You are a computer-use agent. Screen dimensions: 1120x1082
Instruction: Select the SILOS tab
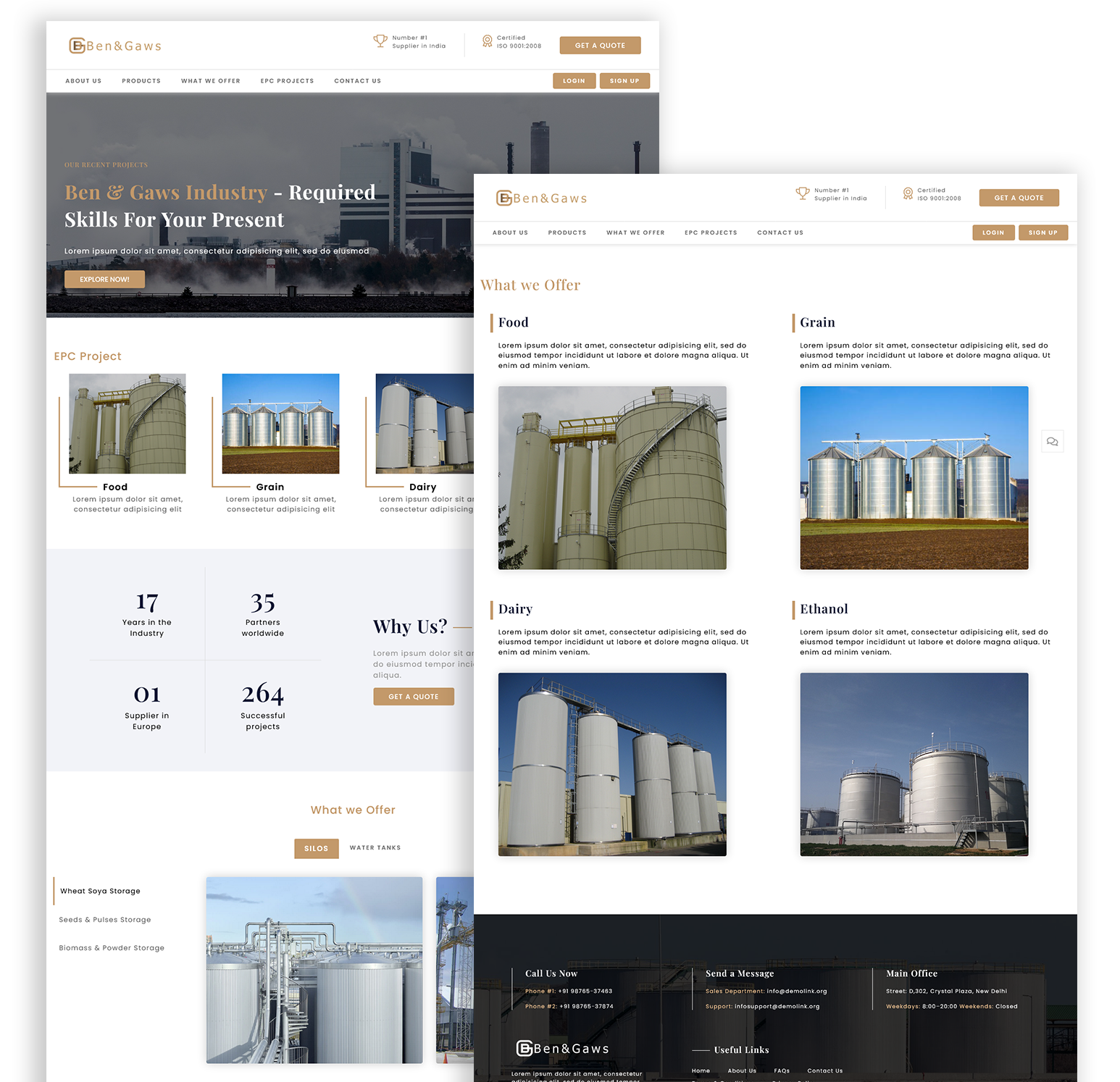click(x=316, y=848)
